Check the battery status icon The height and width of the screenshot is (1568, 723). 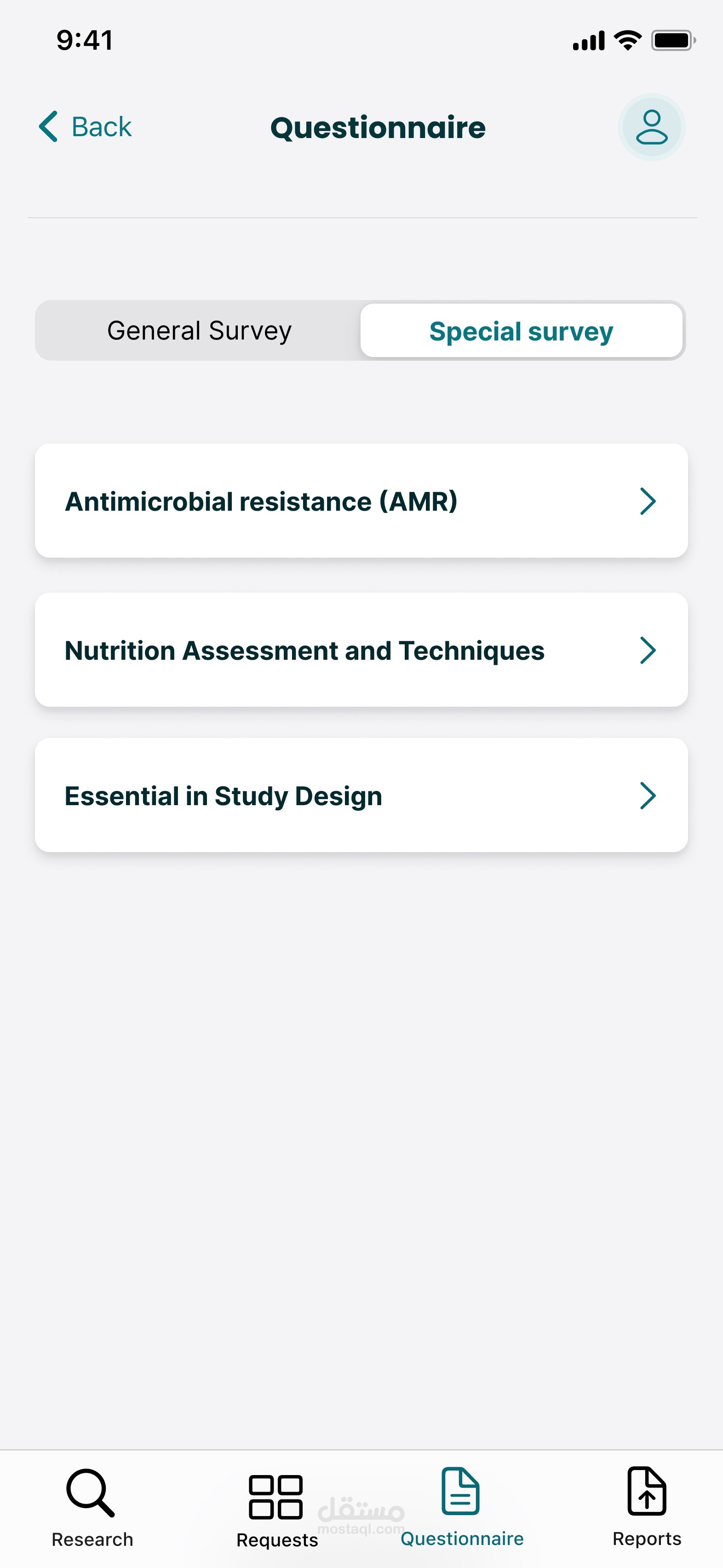[672, 41]
